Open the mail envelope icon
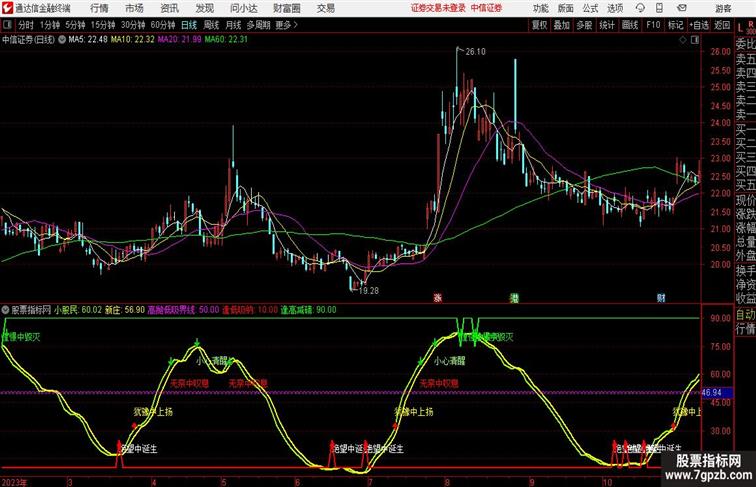This screenshot has width=756, height=487. point(682,8)
